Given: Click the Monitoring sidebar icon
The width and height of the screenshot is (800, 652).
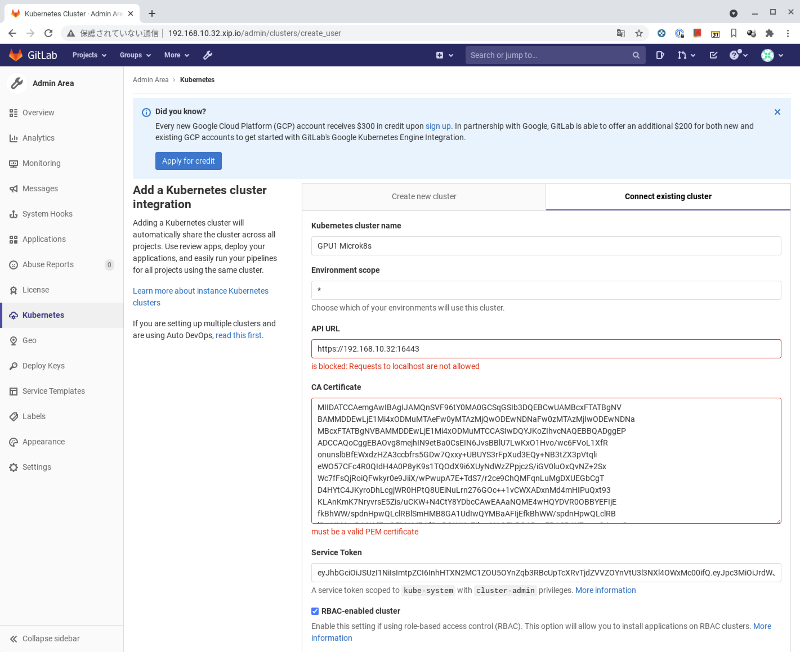Looking at the screenshot, I should pos(13,163).
